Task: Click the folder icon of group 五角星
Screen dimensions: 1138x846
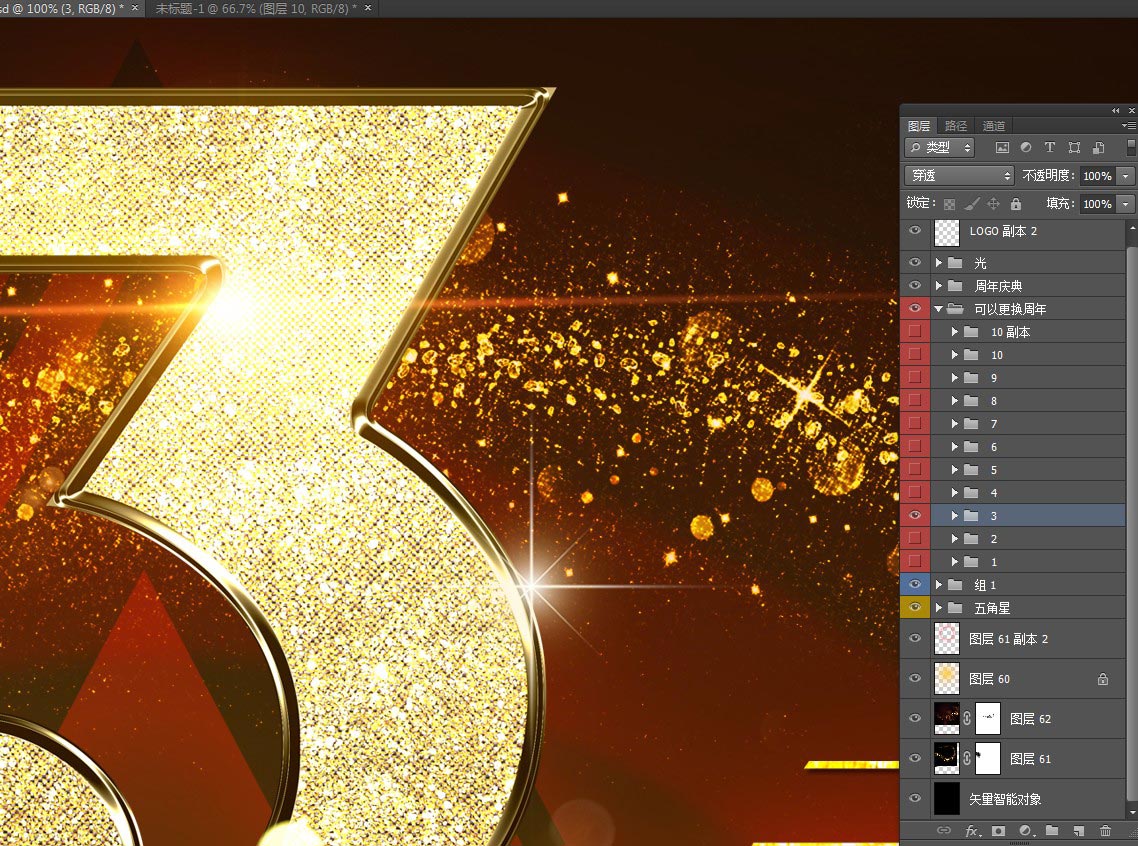Action: pos(955,607)
